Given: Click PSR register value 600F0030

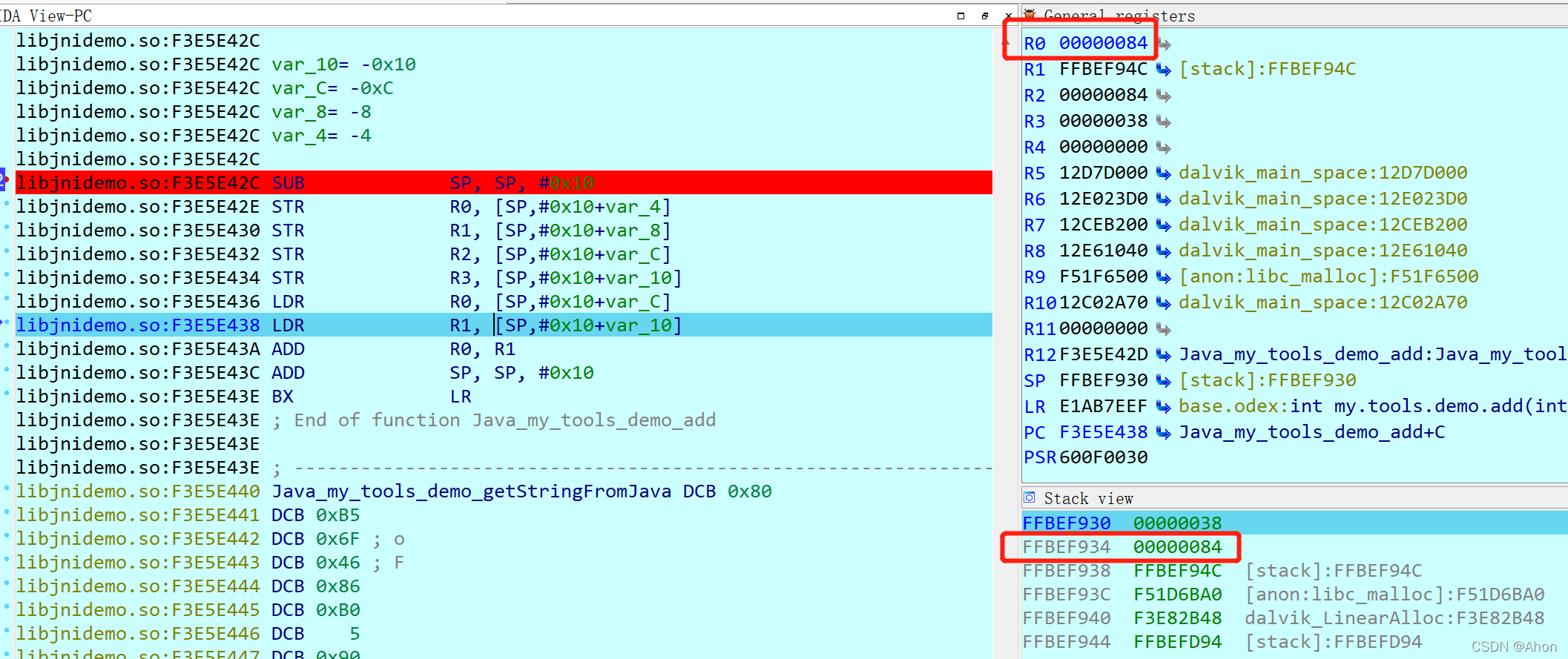Looking at the screenshot, I should pyautogui.click(x=1103, y=457).
